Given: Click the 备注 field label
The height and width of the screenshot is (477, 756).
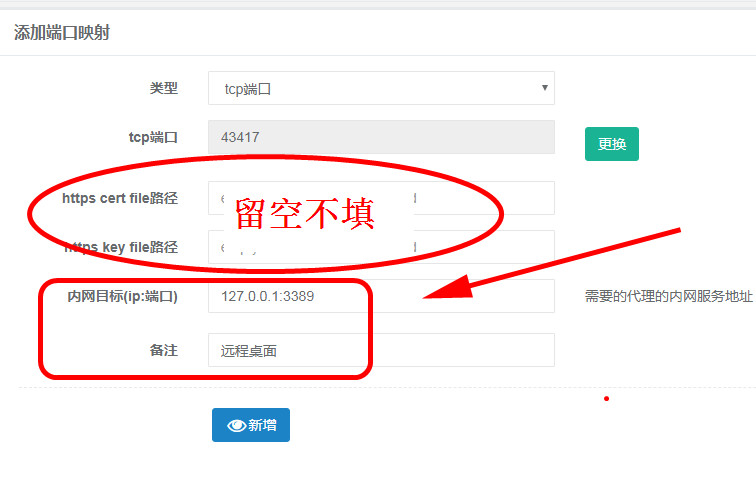Looking at the screenshot, I should coord(163,350).
